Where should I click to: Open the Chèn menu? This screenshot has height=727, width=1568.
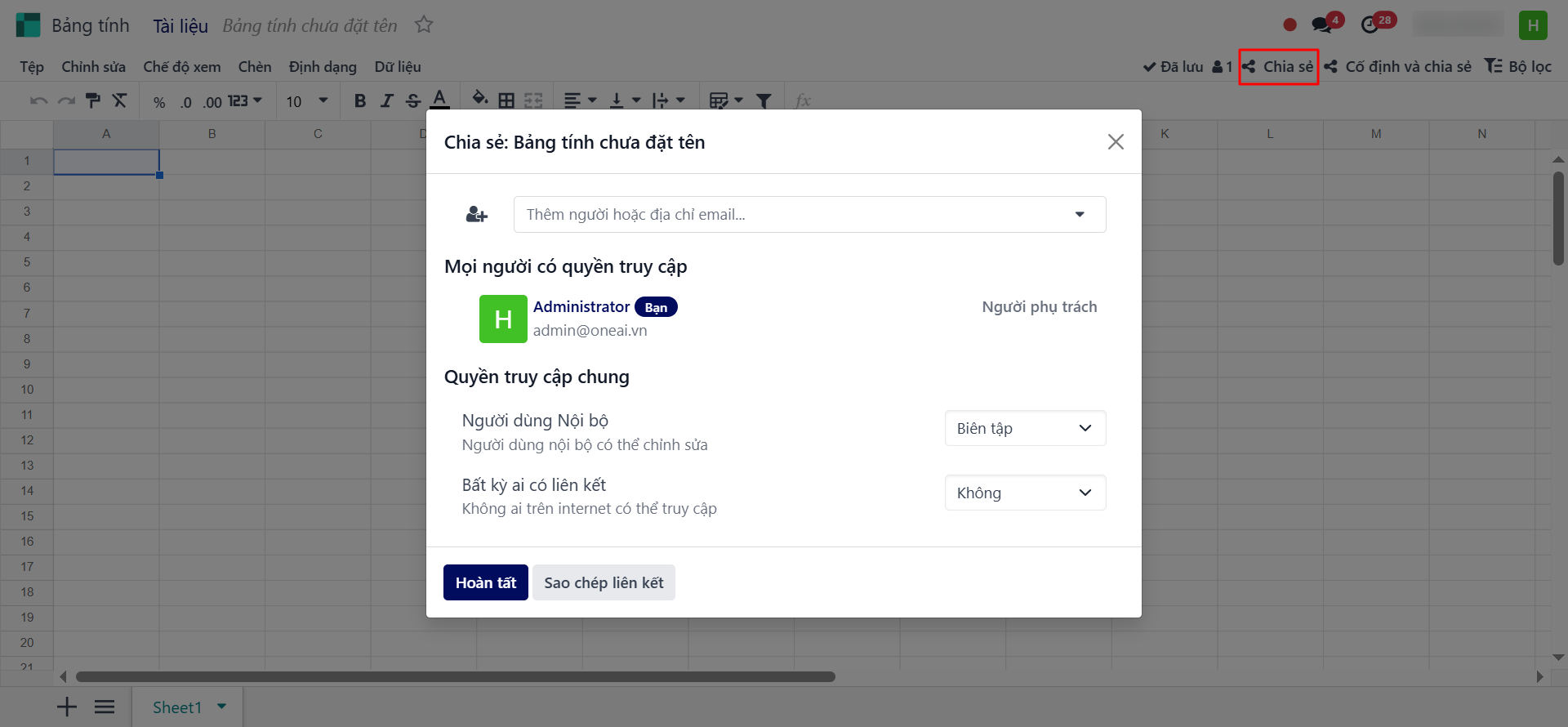click(255, 67)
